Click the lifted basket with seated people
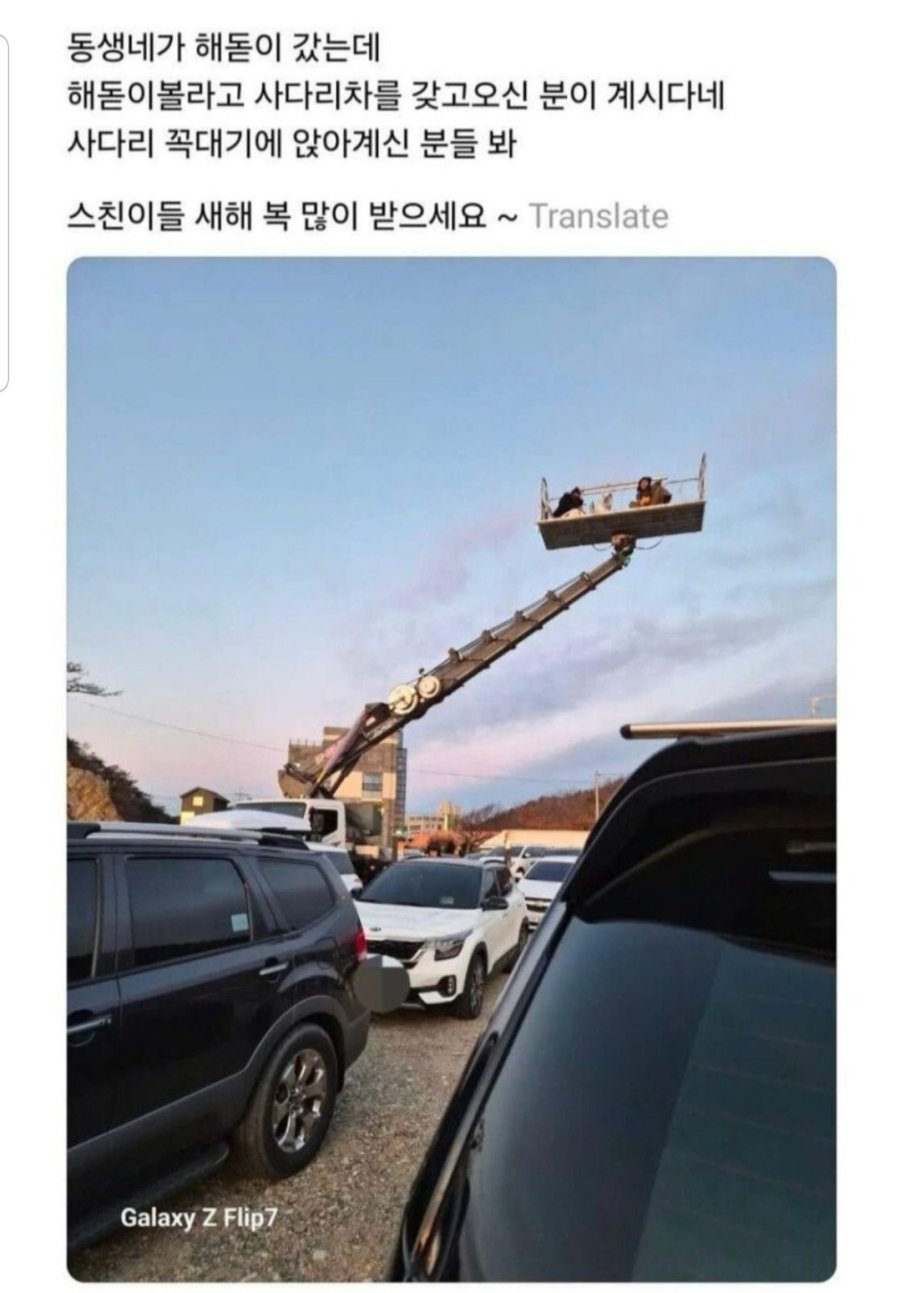 click(x=622, y=506)
